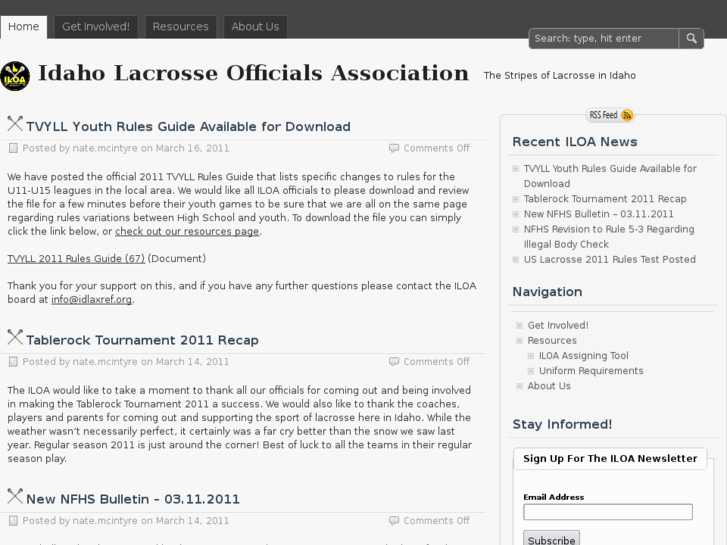Switch to the Resources tab
The height and width of the screenshot is (545, 727).
[181, 27]
